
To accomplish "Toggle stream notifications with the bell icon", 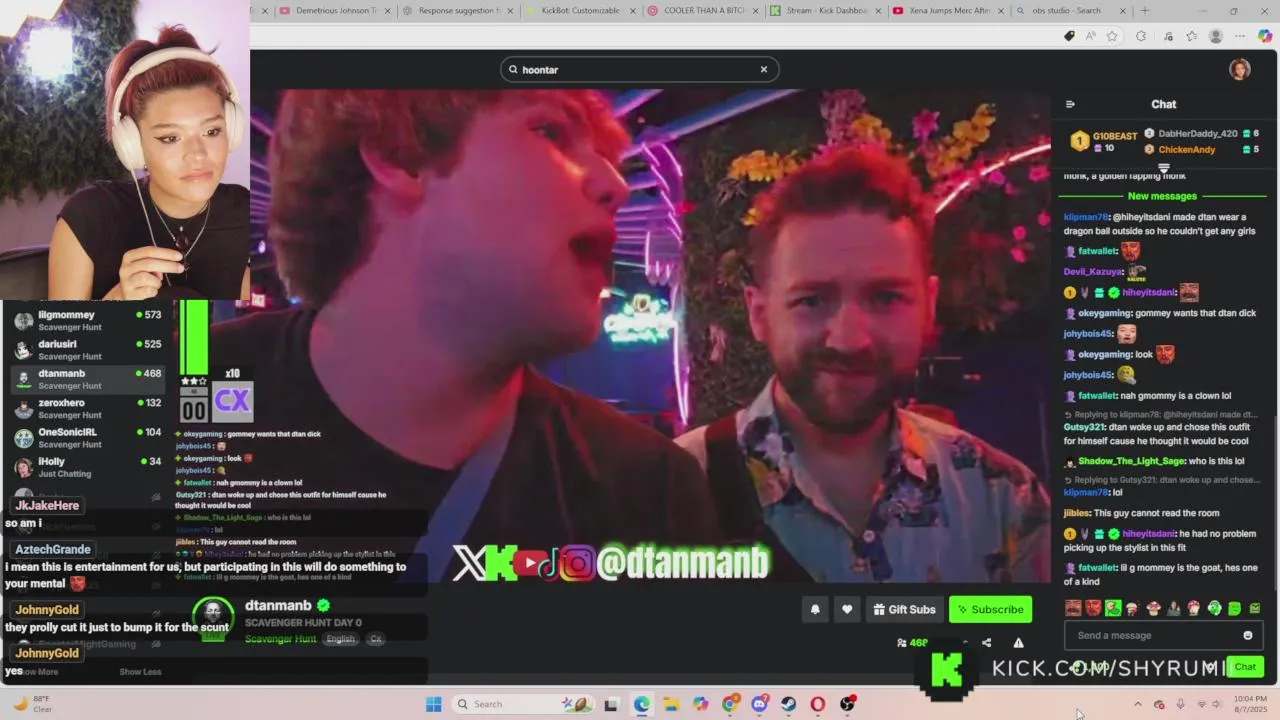I will (815, 609).
